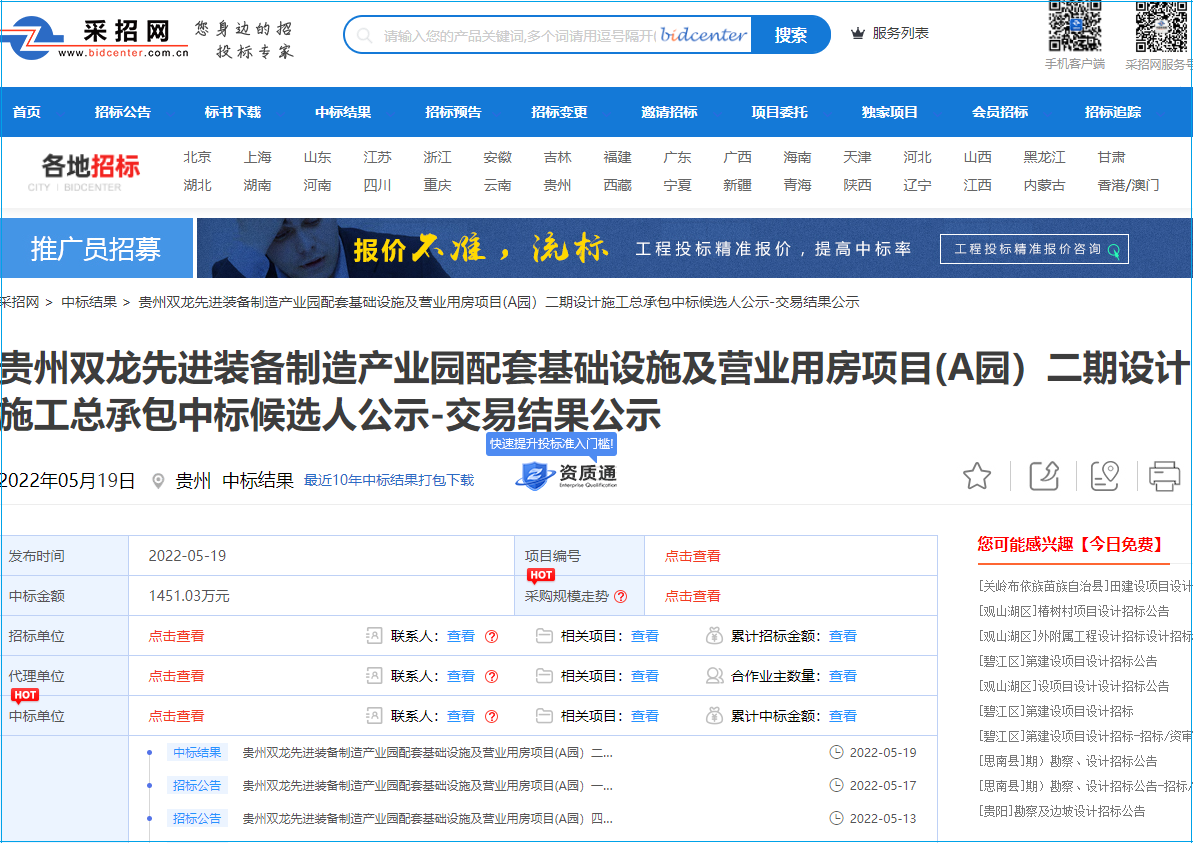
Task: Click the map location tracking icon
Action: click(1104, 476)
